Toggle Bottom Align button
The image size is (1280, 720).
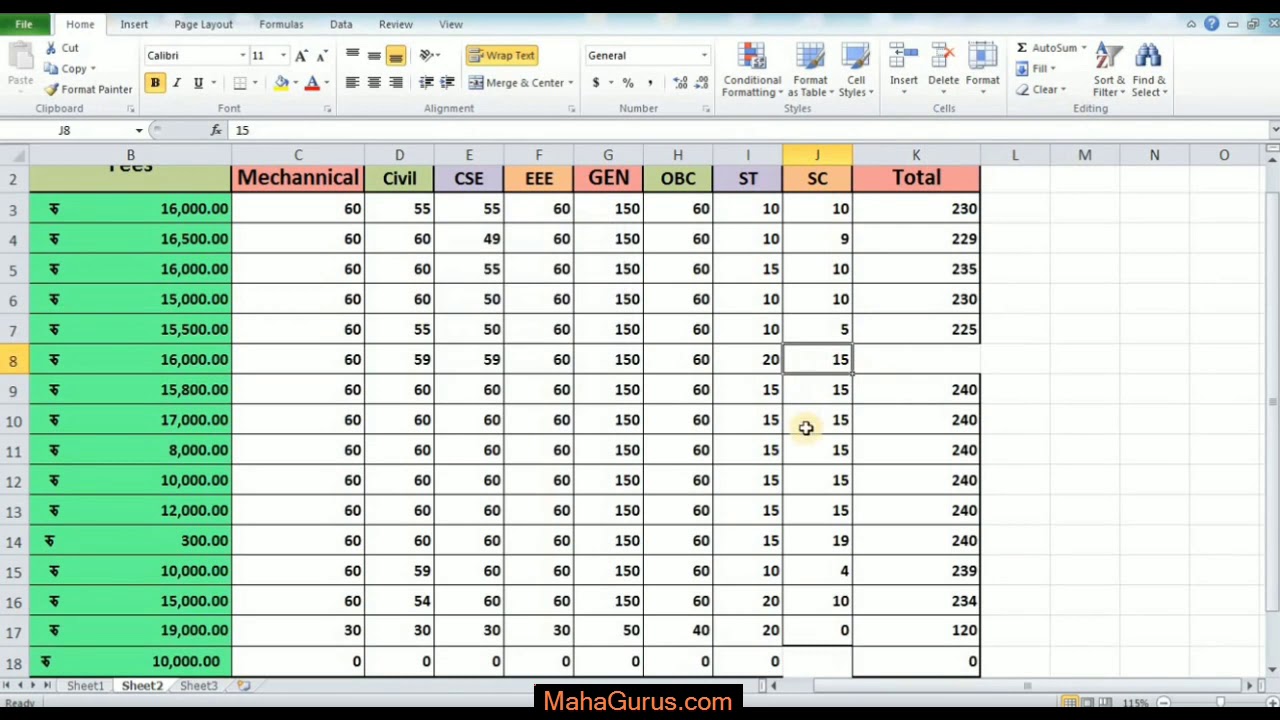coord(396,56)
